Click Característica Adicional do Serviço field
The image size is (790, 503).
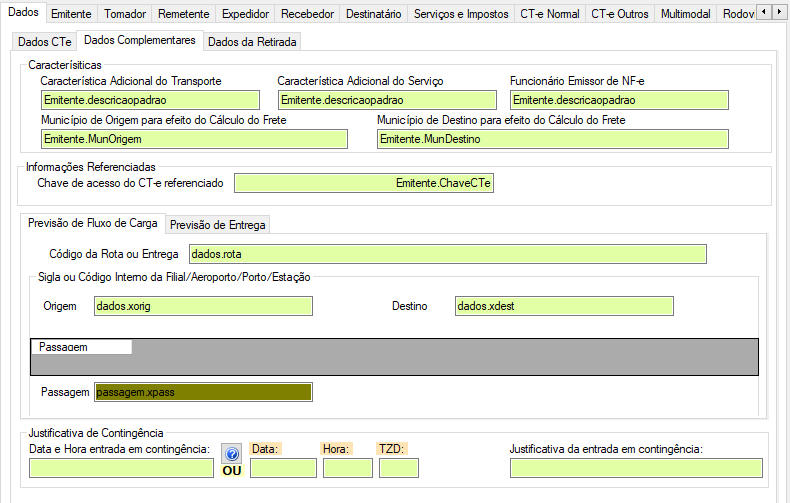click(x=387, y=100)
